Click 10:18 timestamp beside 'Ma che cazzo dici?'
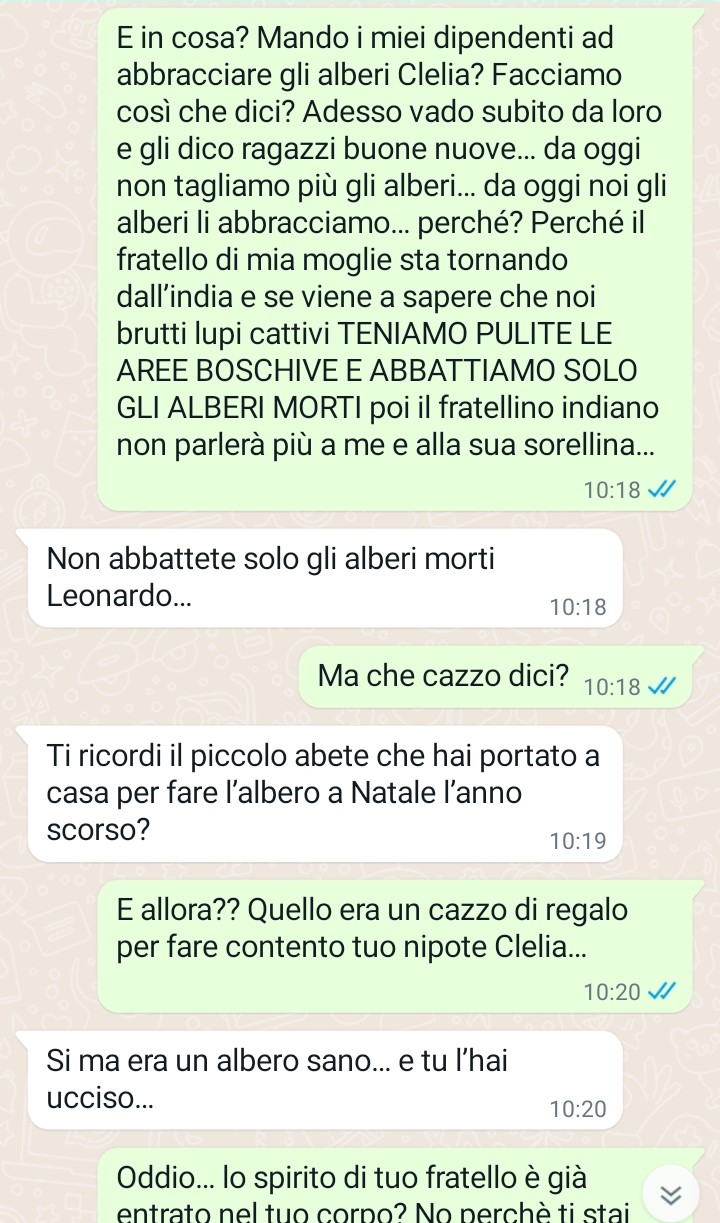Screen dimensions: 720x1223 (612, 687)
